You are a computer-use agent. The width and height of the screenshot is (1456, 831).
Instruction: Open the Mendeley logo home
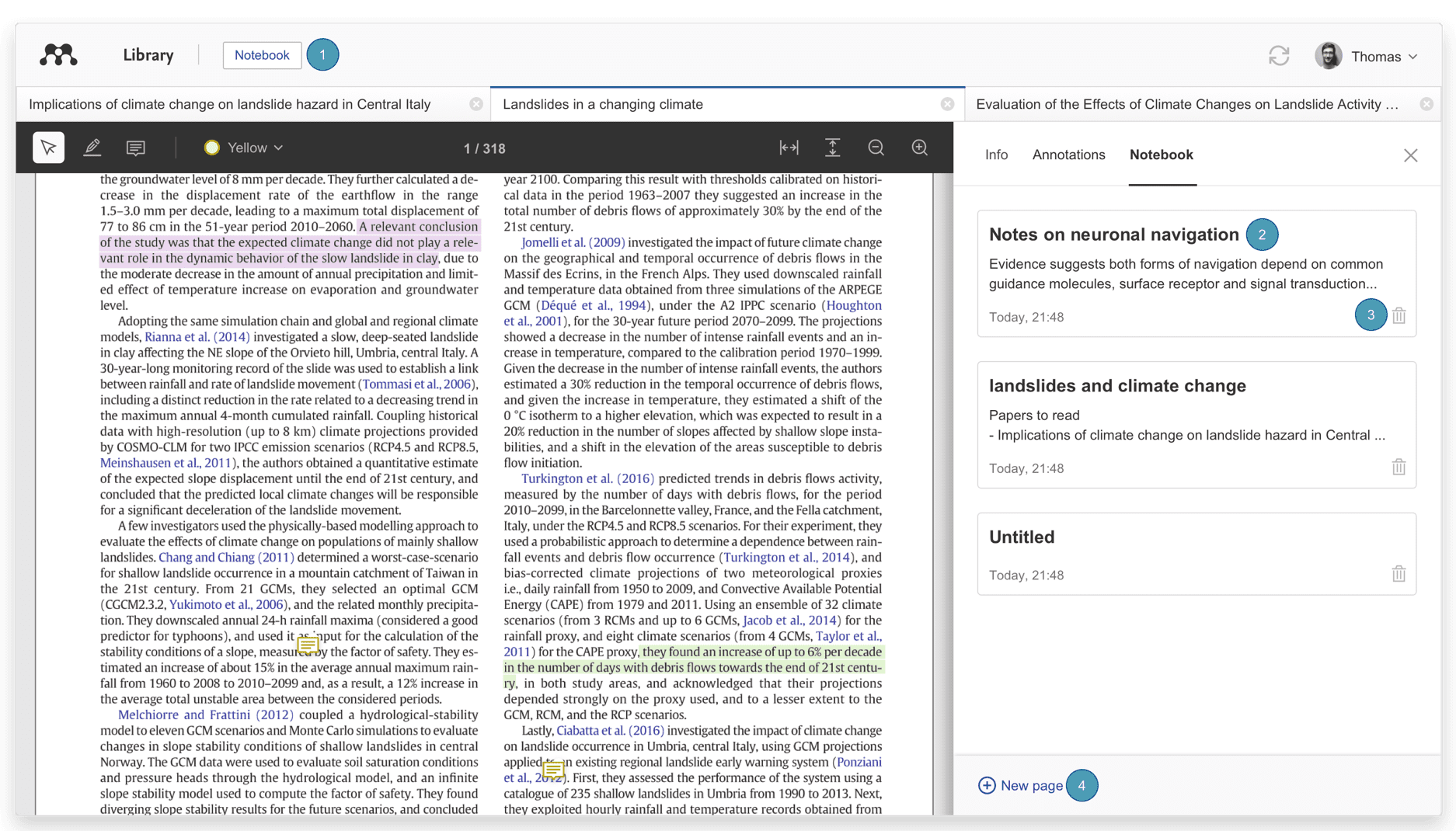click(x=58, y=55)
